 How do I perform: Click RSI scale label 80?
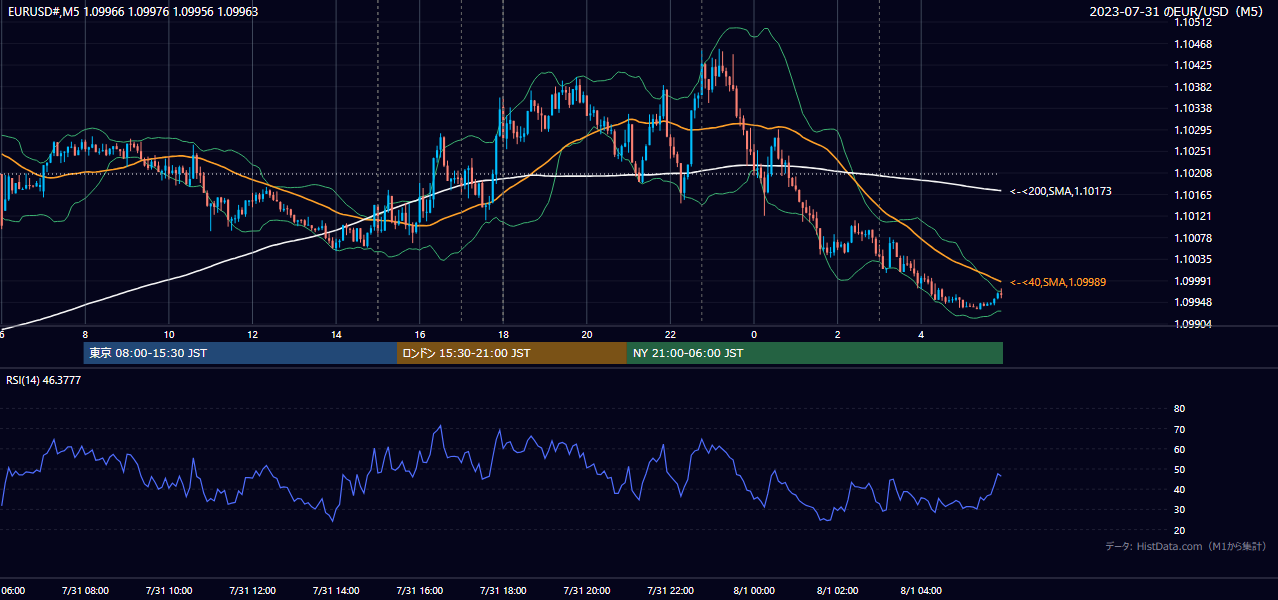(x=1179, y=409)
